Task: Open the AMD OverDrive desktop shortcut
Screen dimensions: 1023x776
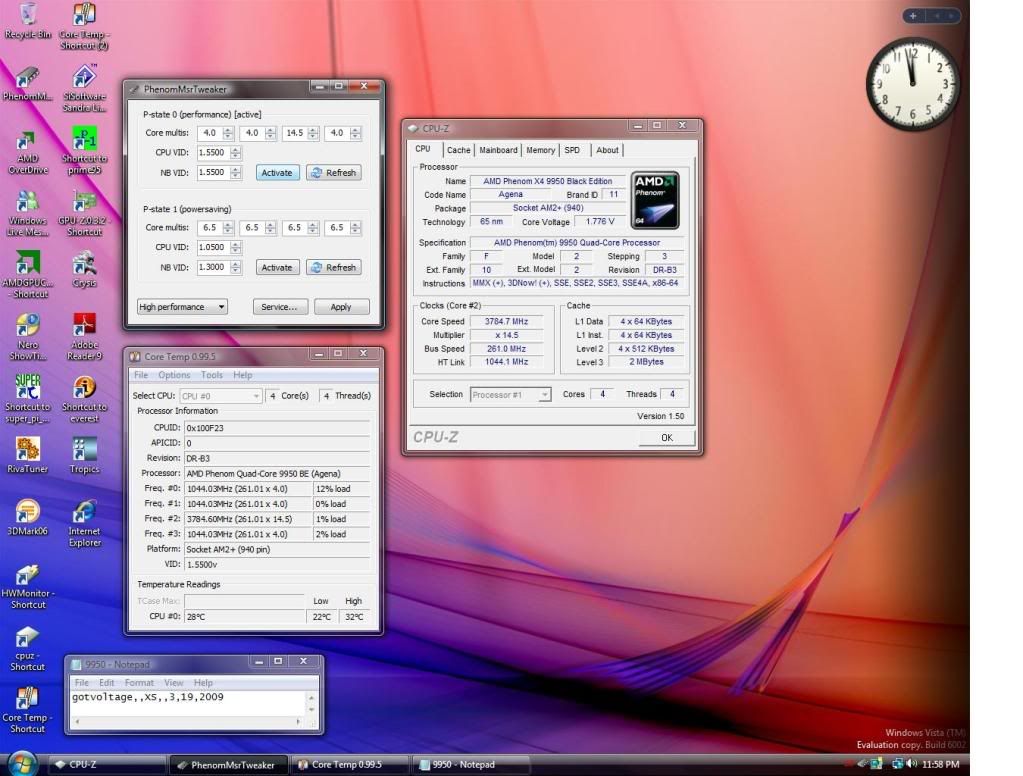Action: 27,142
